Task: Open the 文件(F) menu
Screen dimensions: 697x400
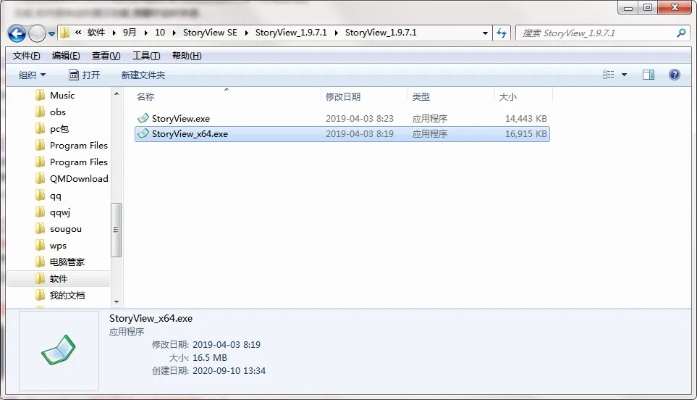Action: pyautogui.click(x=26, y=56)
